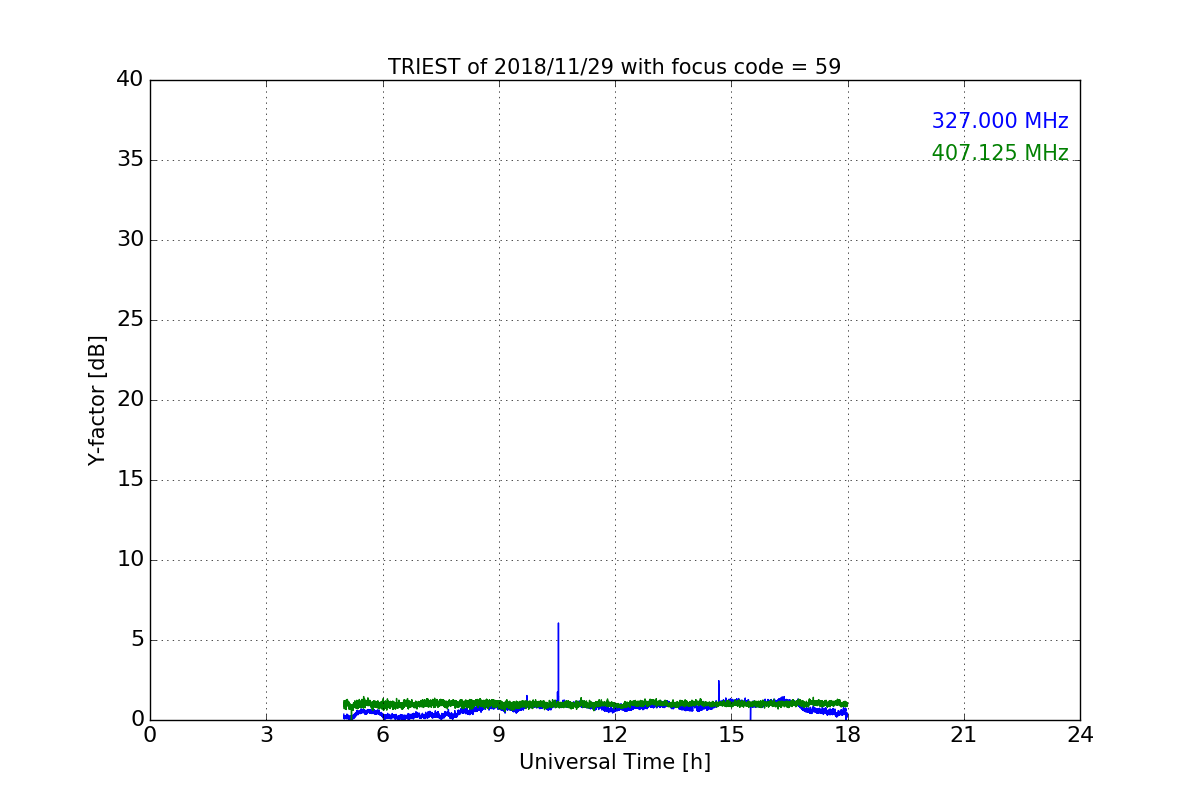Click x-axis tick label '21'
1200x800 pixels.
964,735
